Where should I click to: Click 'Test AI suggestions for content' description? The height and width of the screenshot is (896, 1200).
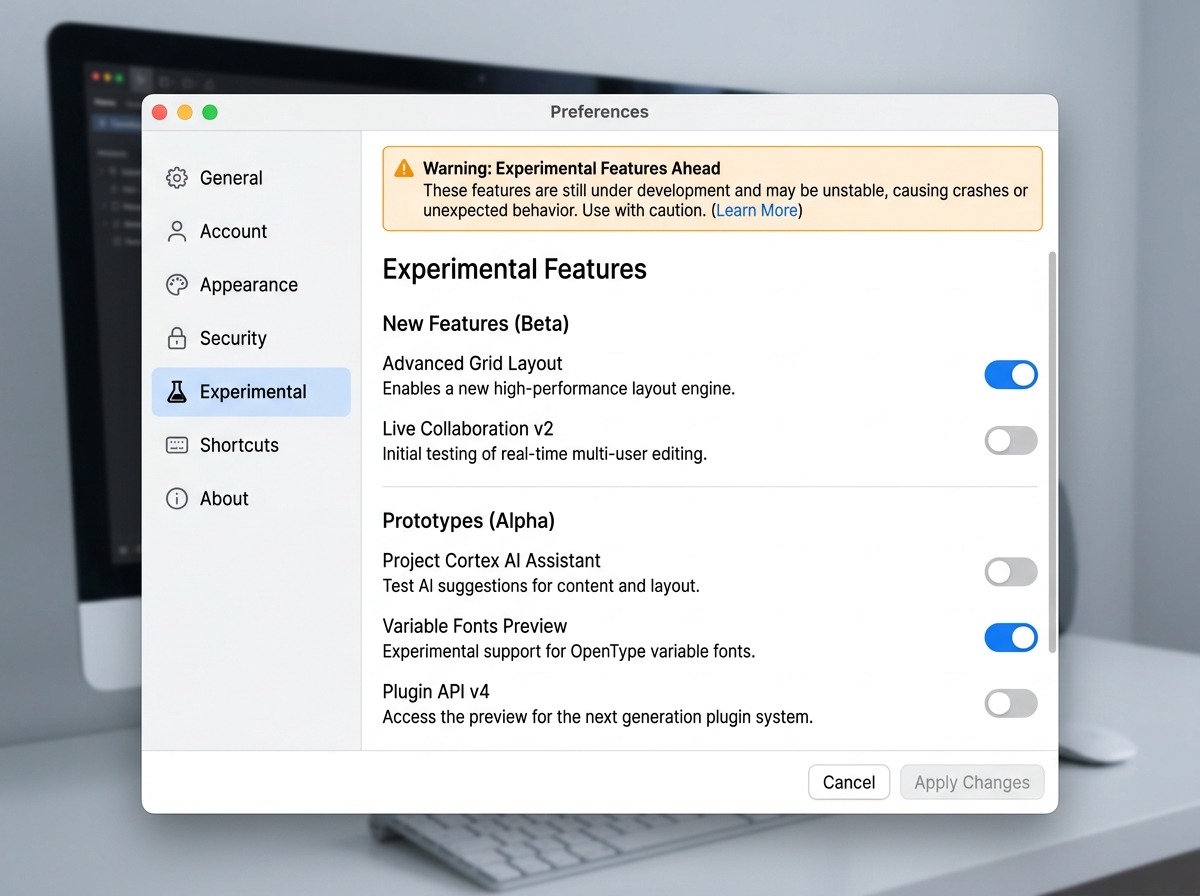[x=541, y=586]
